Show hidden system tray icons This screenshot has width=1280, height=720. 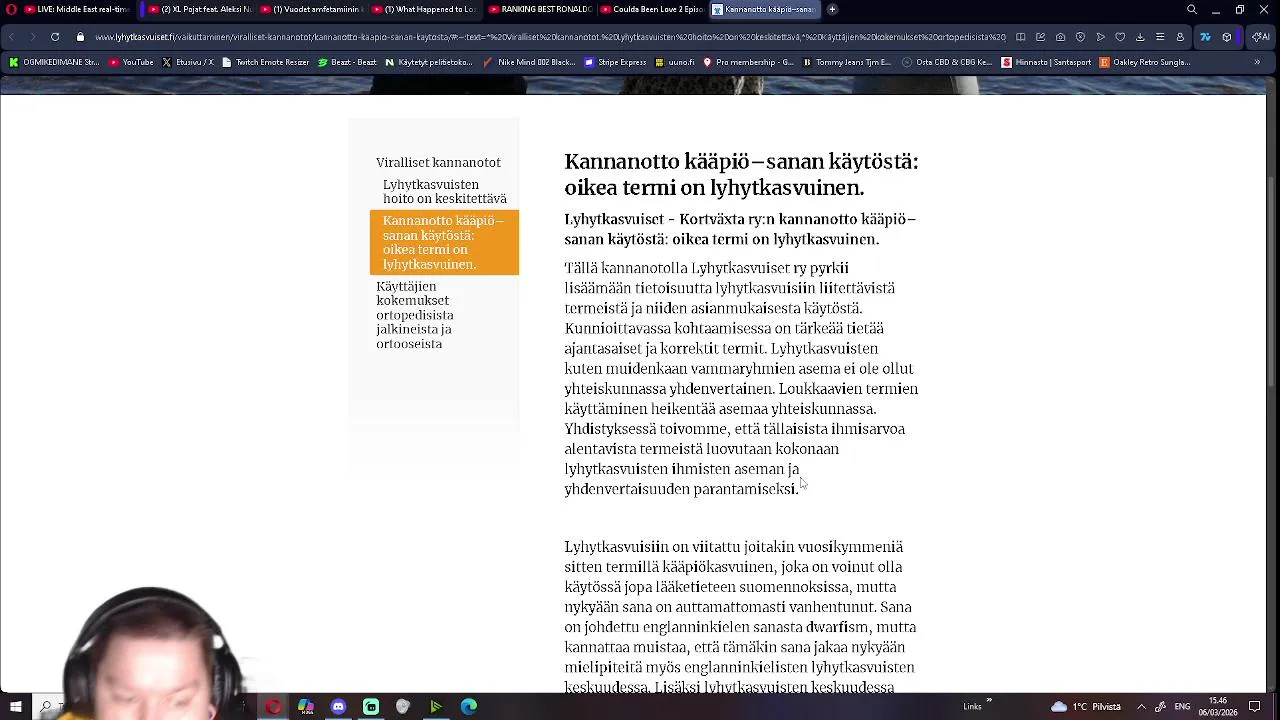pyautogui.click(x=1141, y=706)
